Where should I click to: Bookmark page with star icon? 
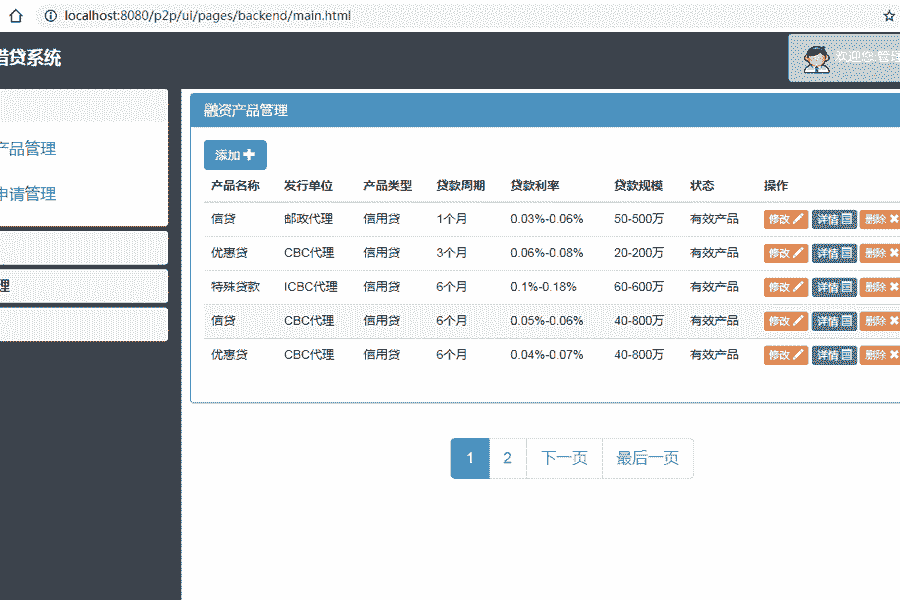(890, 16)
